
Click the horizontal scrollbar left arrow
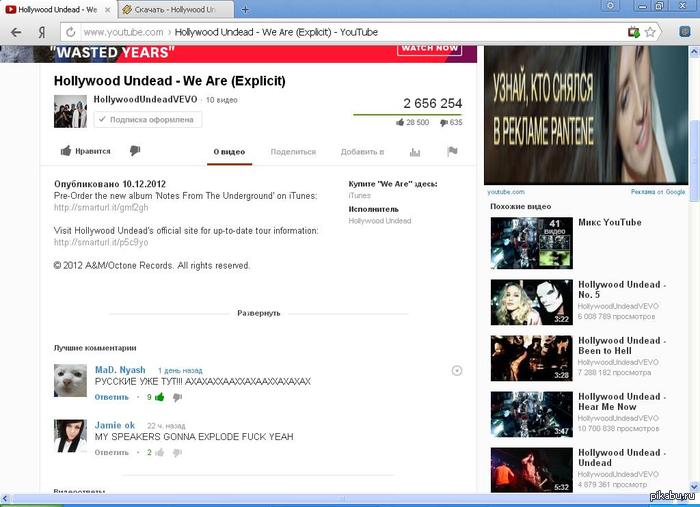(5, 499)
